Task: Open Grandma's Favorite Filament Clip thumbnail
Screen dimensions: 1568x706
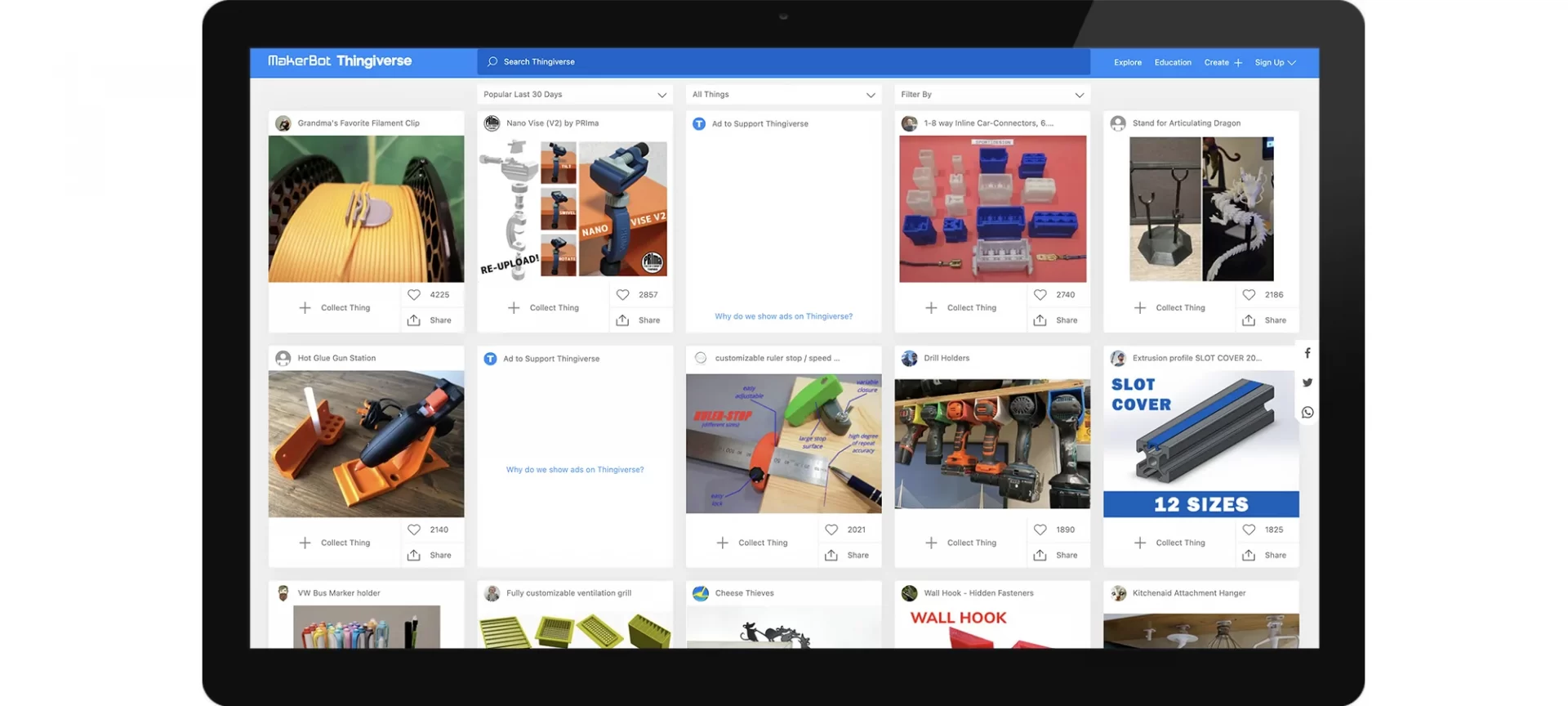Action: click(x=366, y=209)
